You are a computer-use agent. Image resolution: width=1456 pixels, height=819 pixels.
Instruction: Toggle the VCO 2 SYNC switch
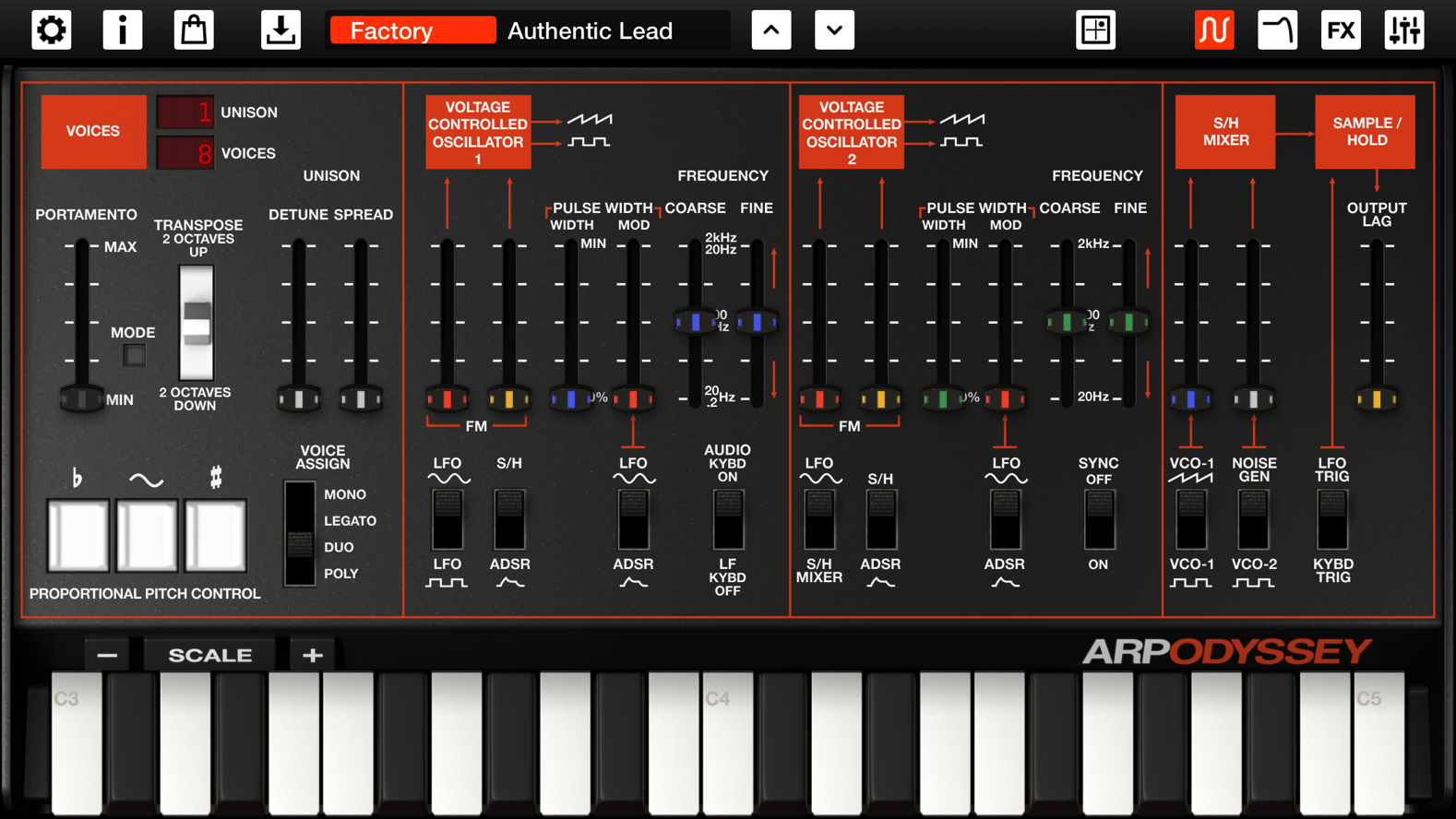click(1099, 519)
